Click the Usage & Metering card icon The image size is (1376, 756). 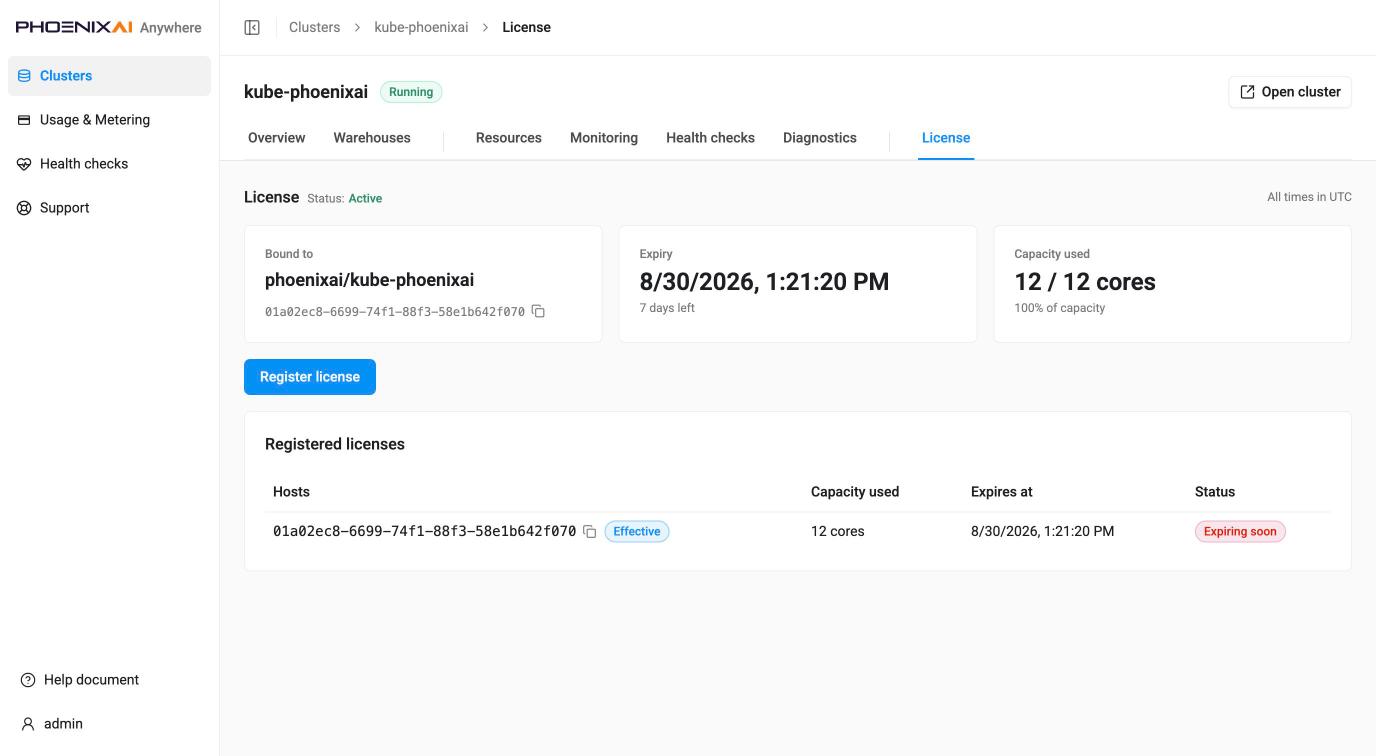[24, 120]
